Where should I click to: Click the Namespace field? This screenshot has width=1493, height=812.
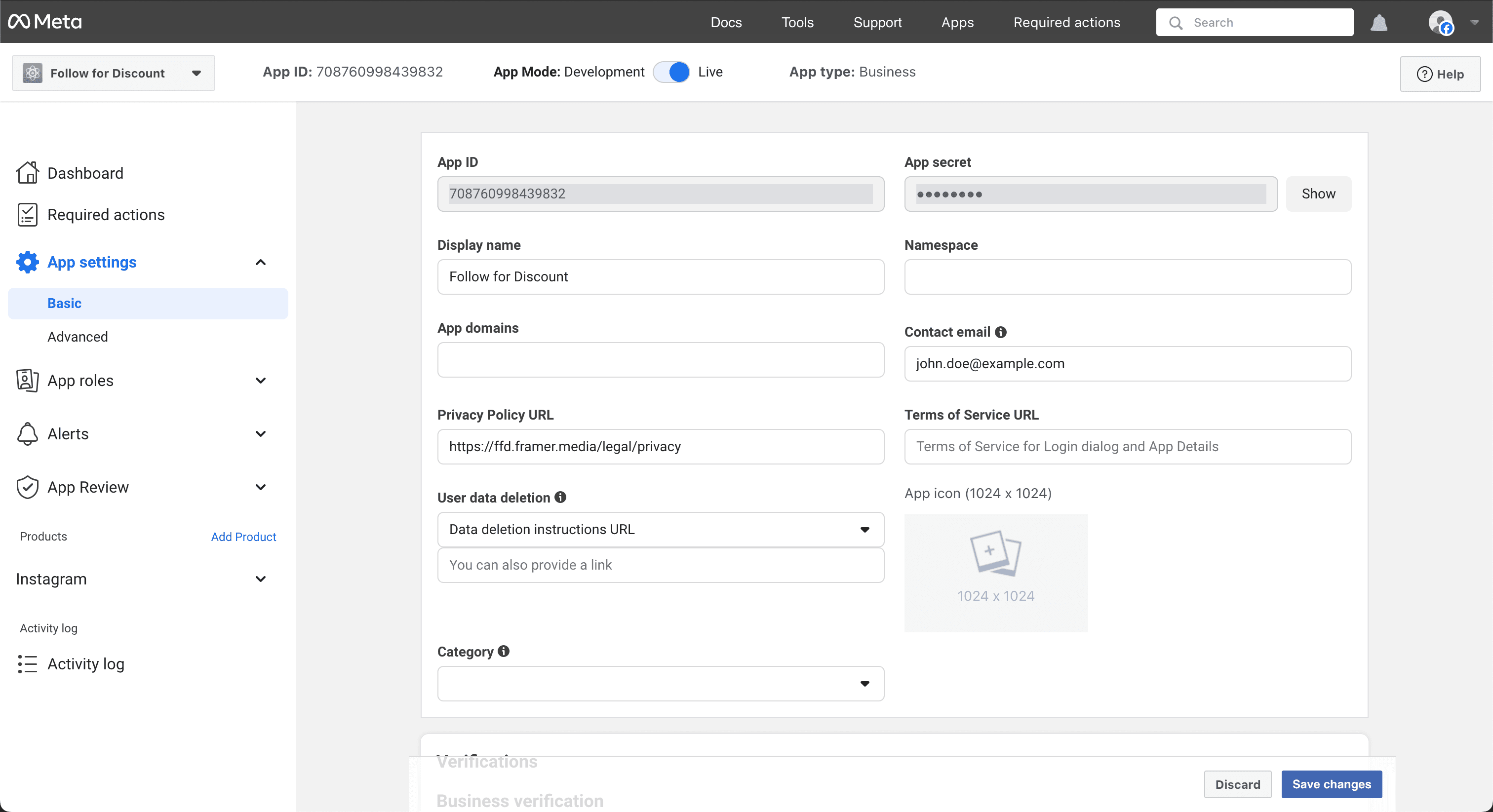coord(1127,276)
